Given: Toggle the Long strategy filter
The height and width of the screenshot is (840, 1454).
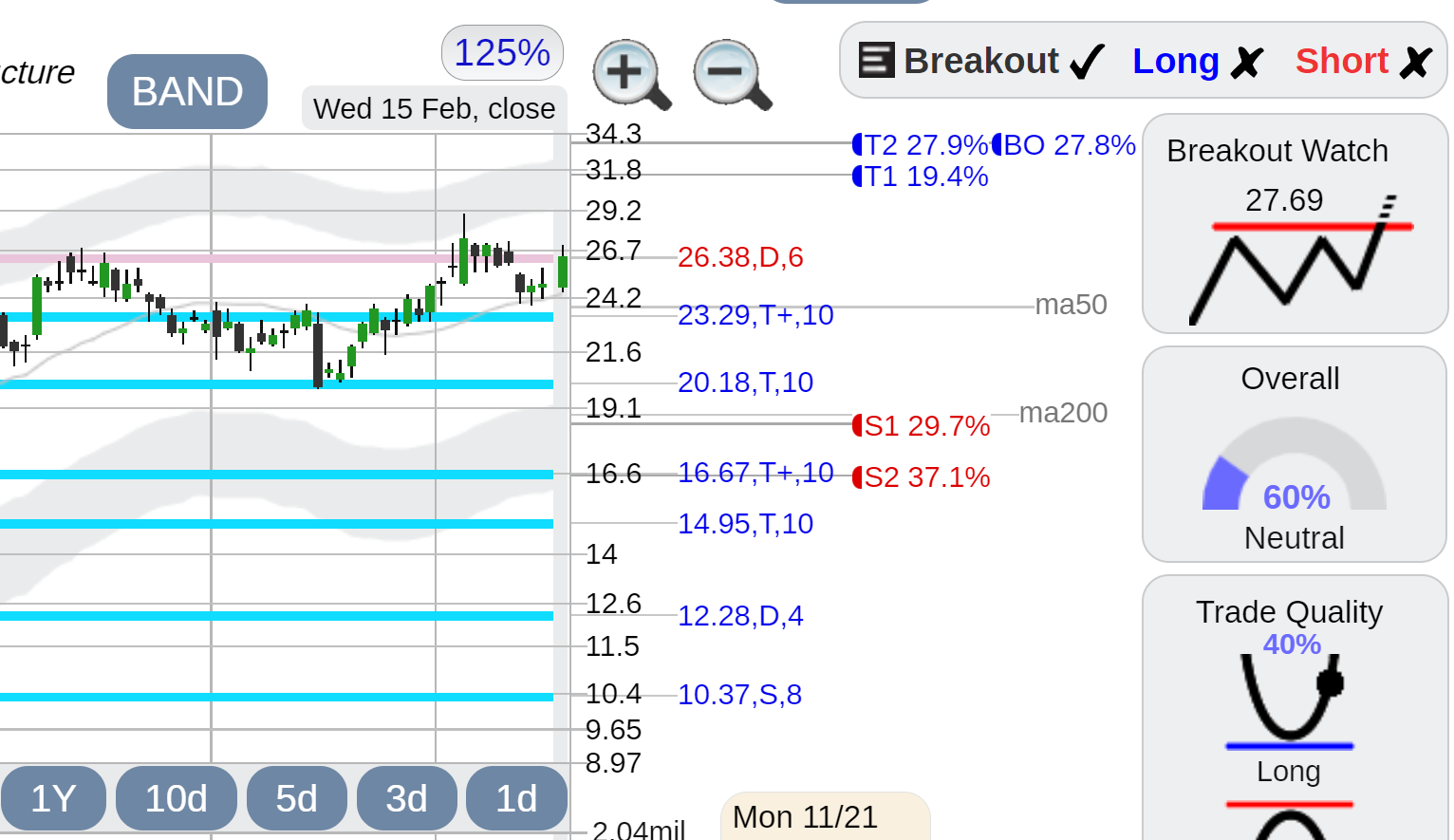Looking at the screenshot, I should coord(1198,61).
